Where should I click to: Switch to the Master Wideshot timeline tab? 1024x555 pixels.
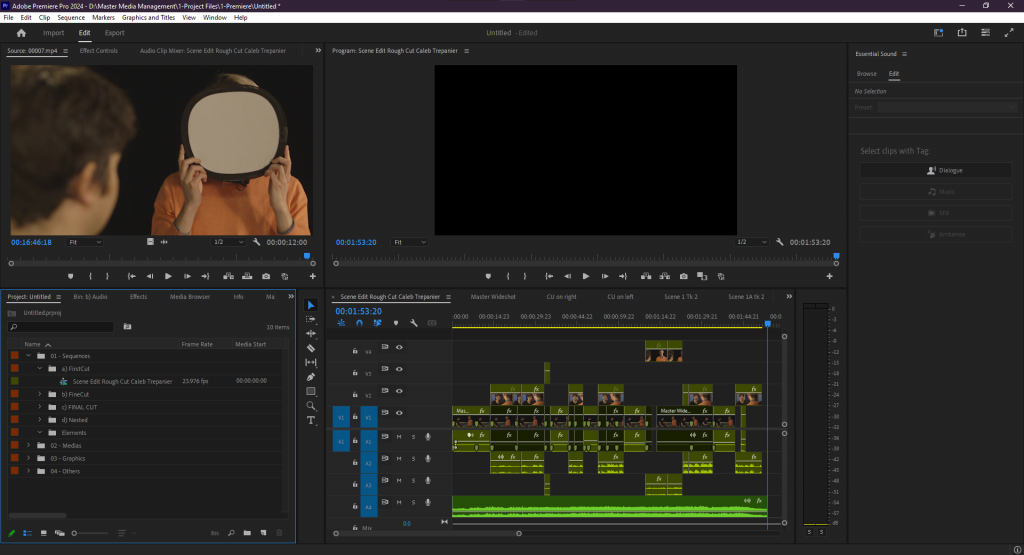[x=493, y=297]
